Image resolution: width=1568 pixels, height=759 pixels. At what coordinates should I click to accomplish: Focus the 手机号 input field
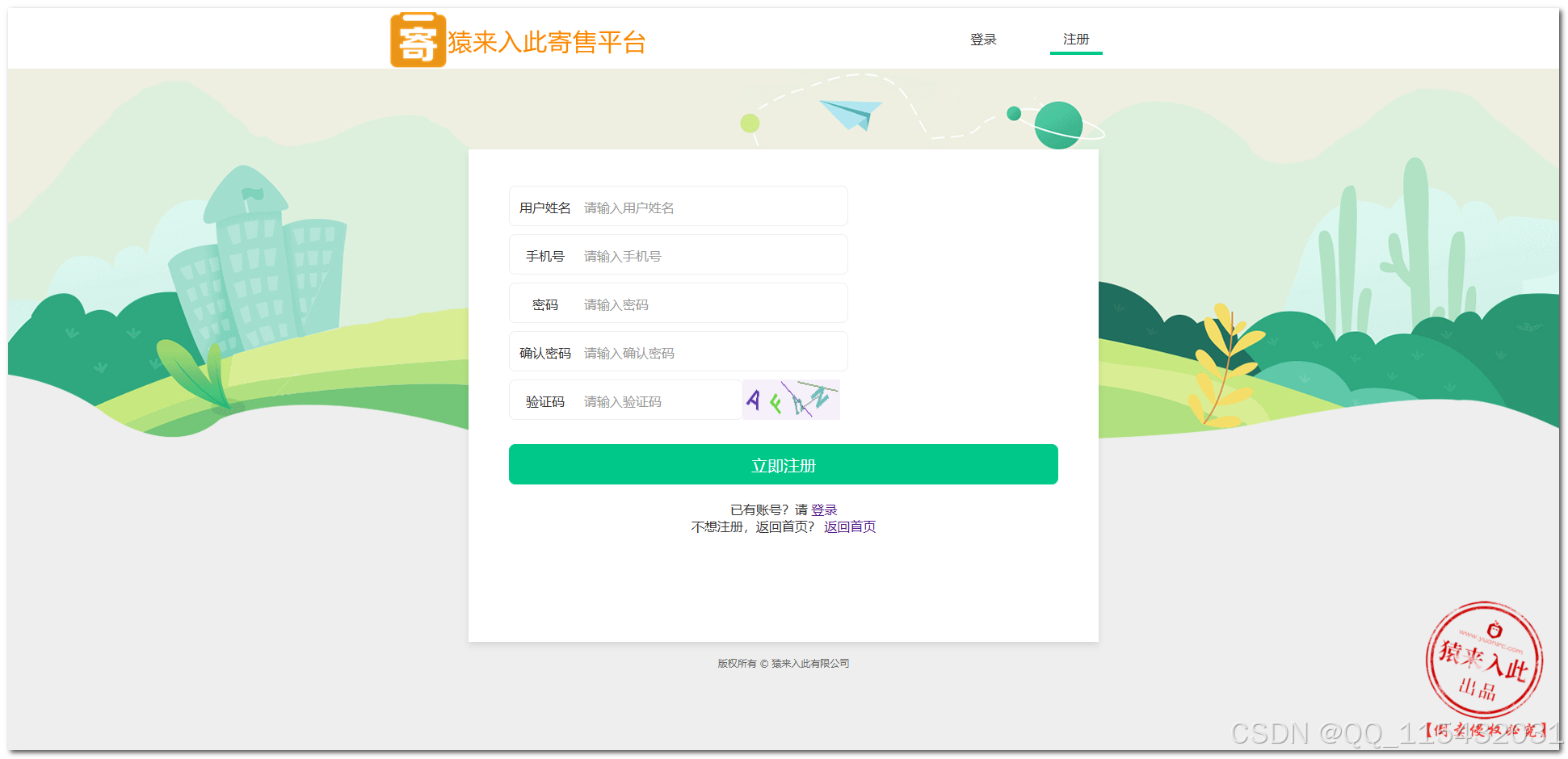(x=679, y=255)
